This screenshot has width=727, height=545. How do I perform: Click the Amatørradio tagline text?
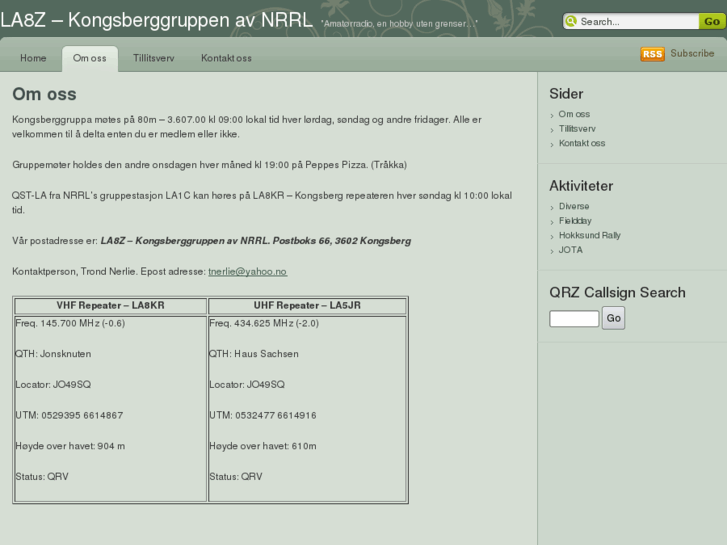pyautogui.click(x=399, y=23)
